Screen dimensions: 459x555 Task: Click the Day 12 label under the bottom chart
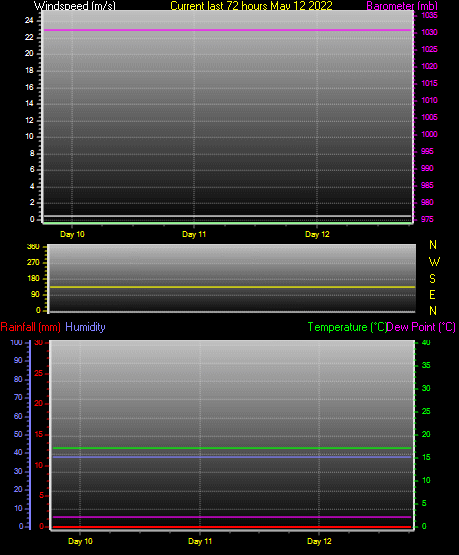coord(319,541)
